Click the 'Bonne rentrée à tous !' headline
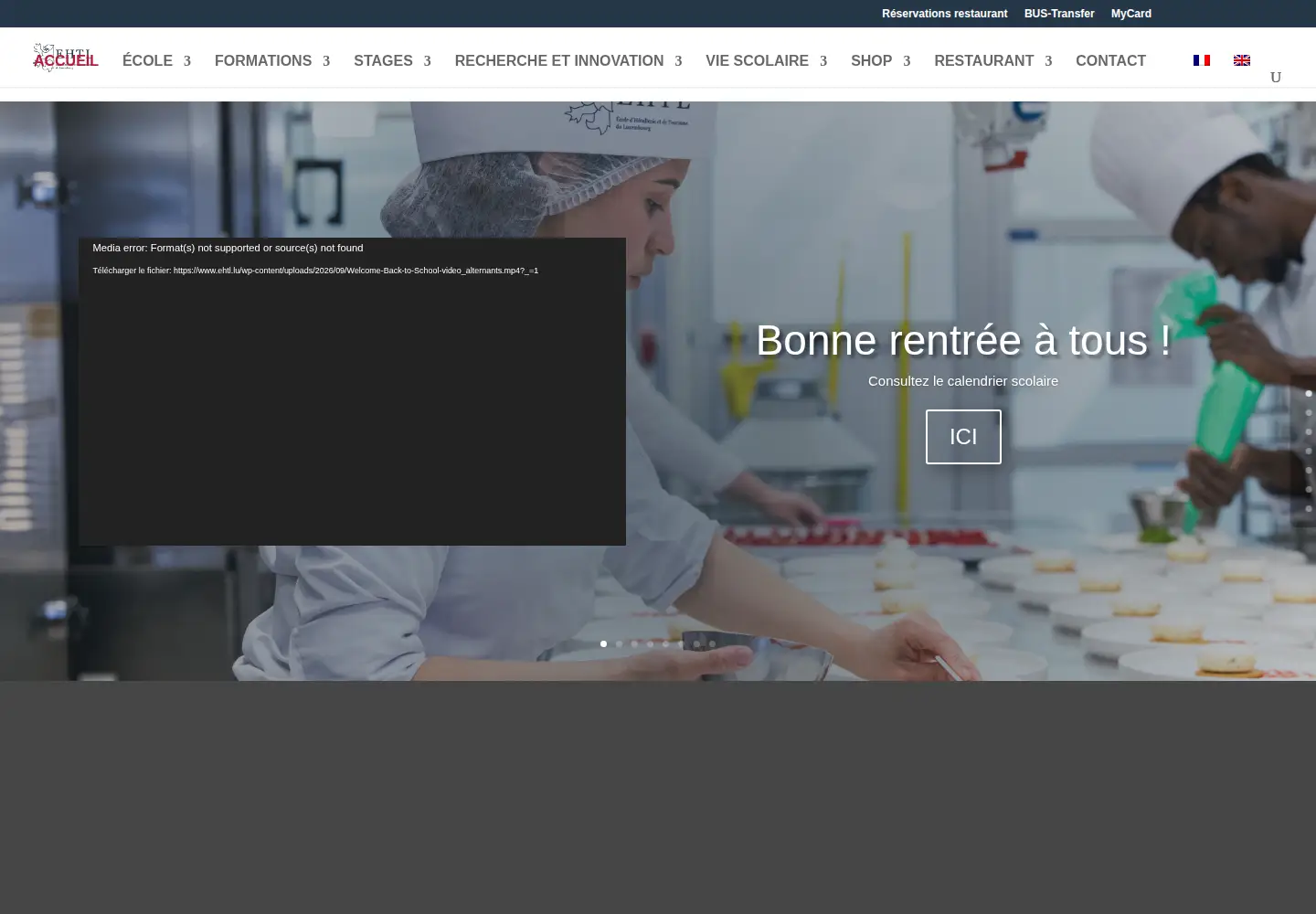1316x914 pixels. click(x=963, y=340)
